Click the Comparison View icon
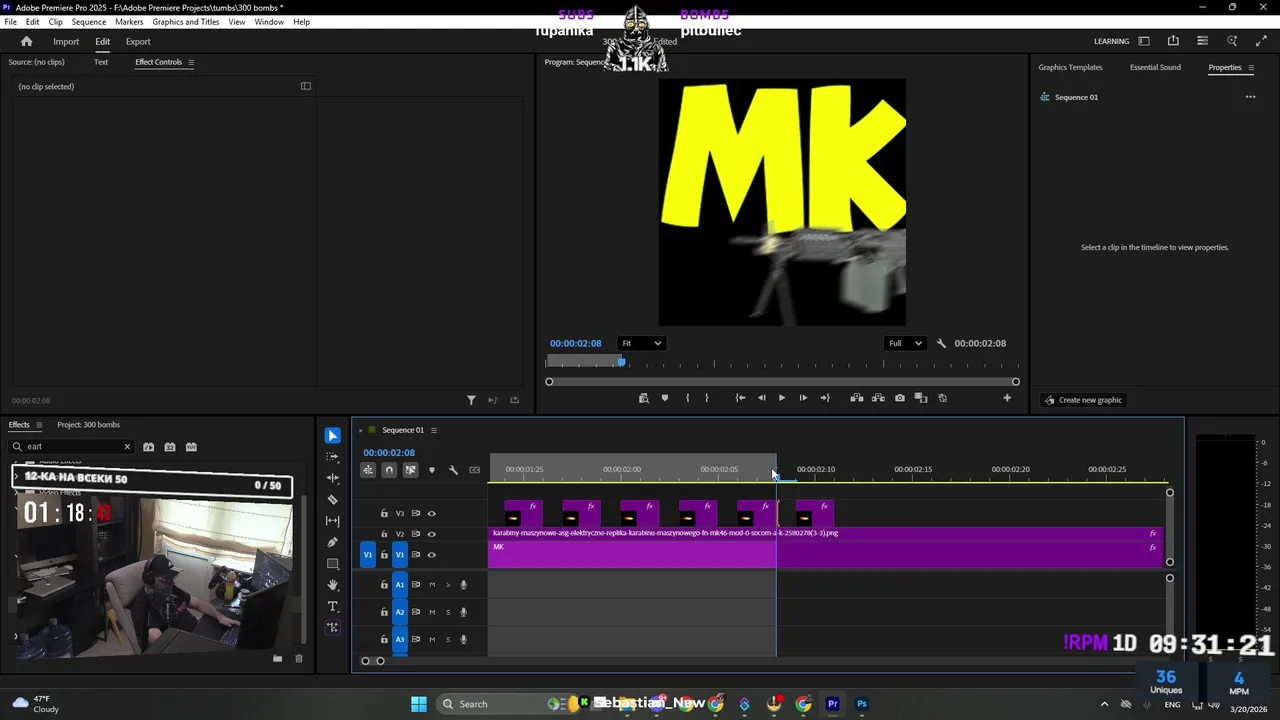Image resolution: width=1280 pixels, height=720 pixels. point(921,398)
